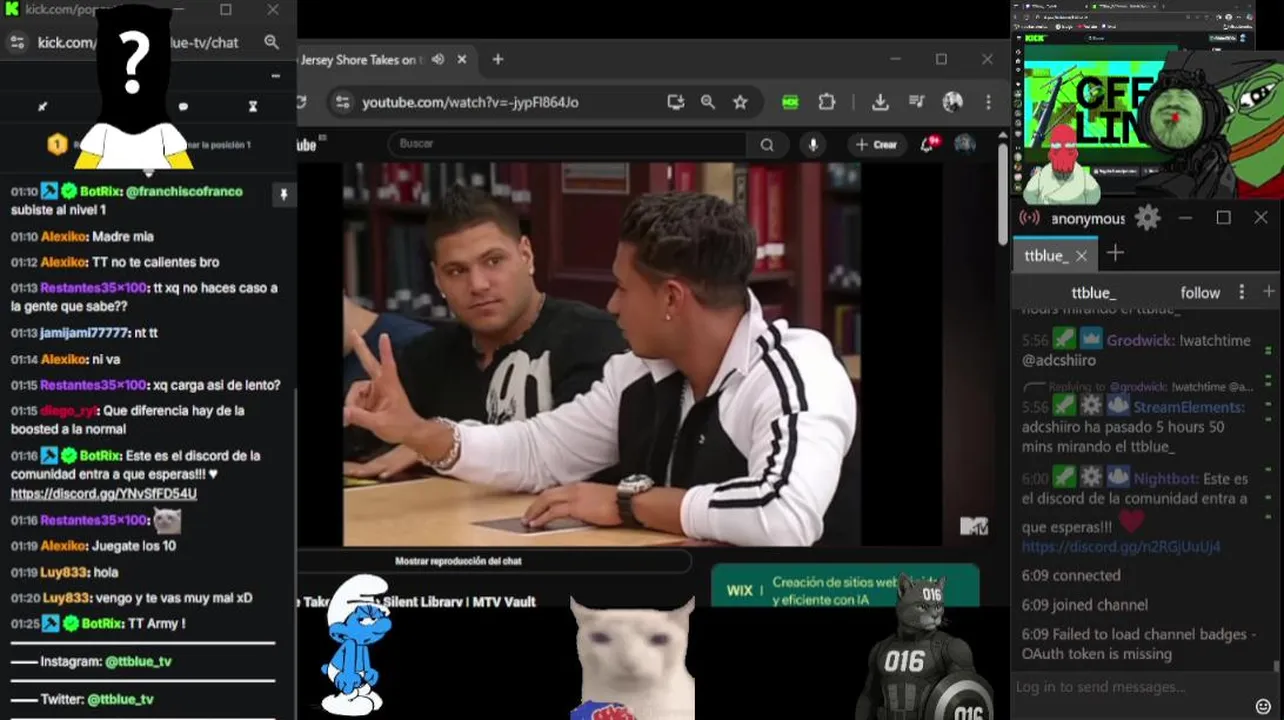Screen dimensions: 1284x720
Task: Open the browser extensions puzzle icon
Action: coord(827,102)
